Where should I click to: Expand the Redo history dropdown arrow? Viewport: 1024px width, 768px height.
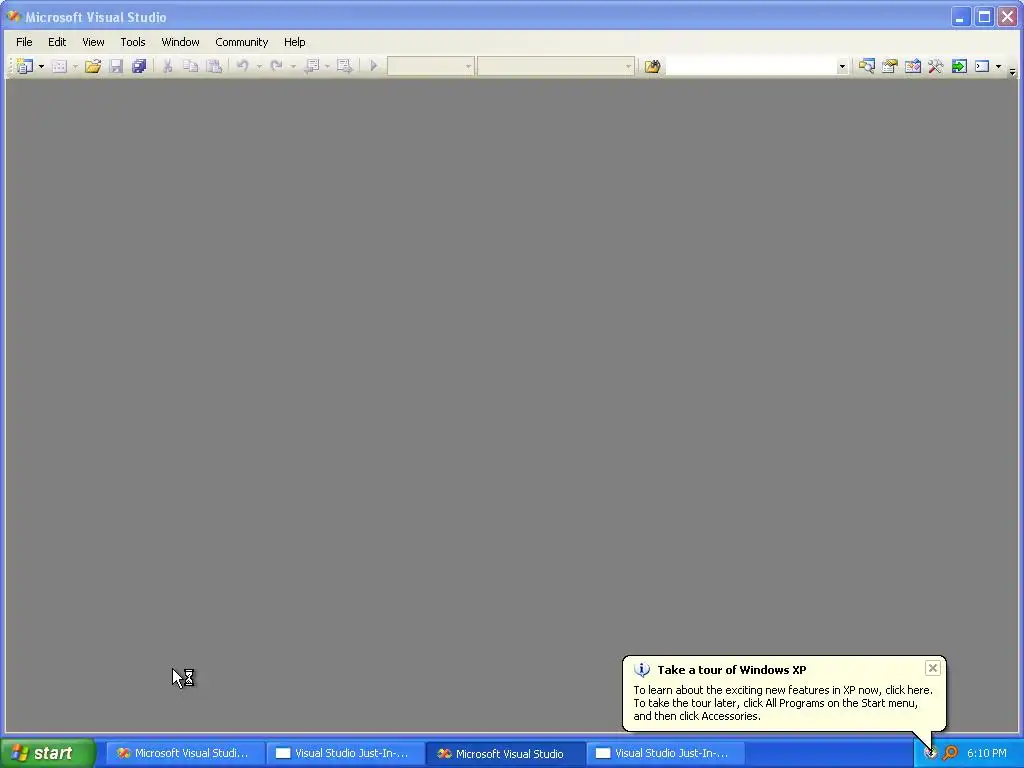pos(293,66)
